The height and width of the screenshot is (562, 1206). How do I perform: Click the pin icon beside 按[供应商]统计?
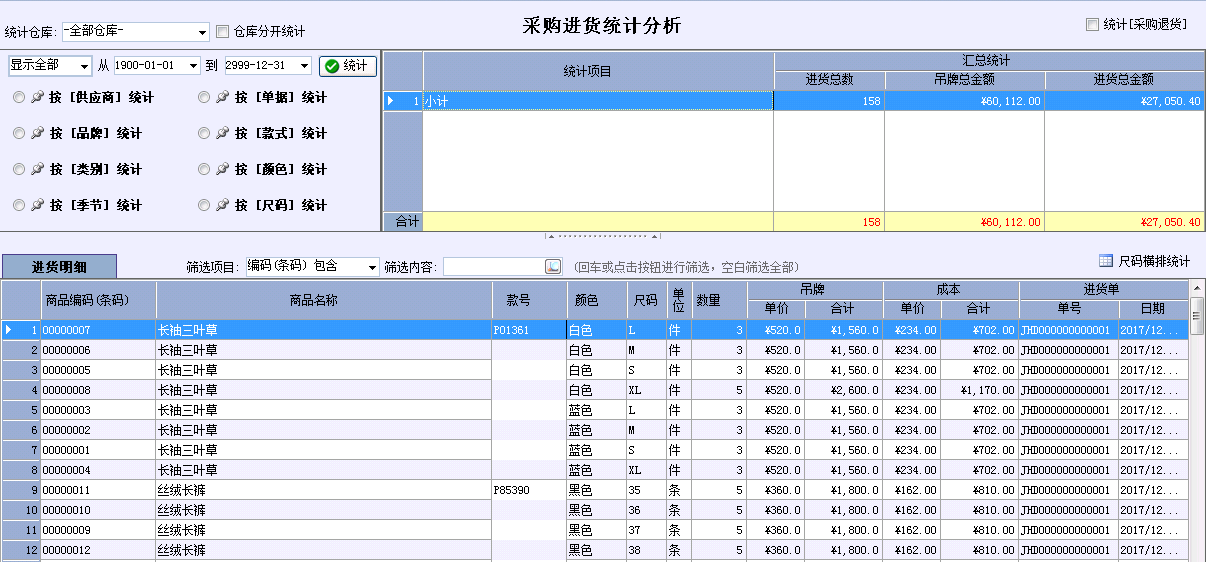(x=38, y=97)
